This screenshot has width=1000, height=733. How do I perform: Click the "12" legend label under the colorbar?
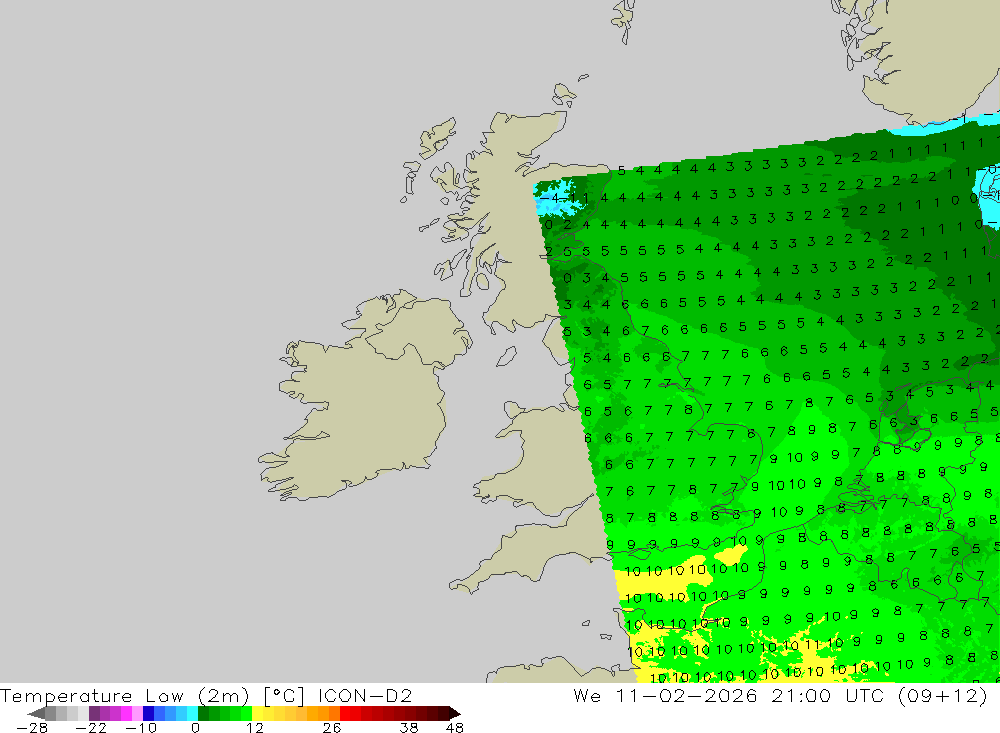click(255, 727)
